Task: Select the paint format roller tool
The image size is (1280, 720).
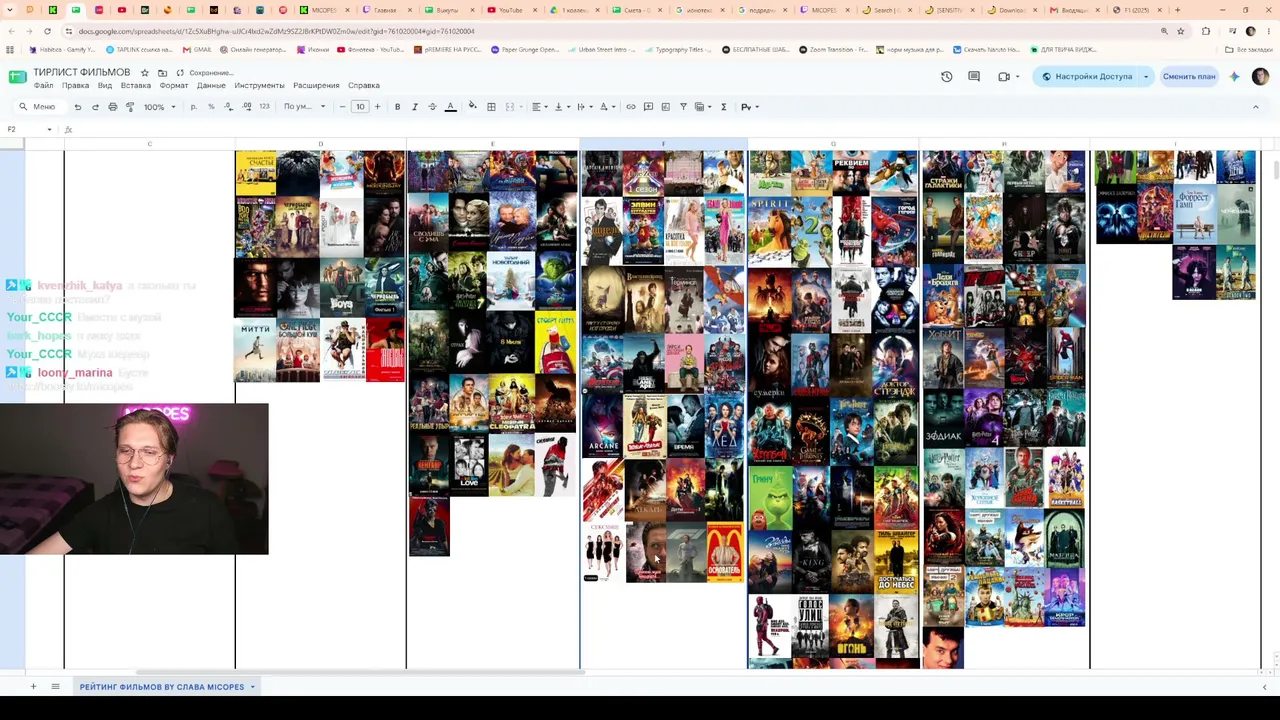Action: coord(130,107)
